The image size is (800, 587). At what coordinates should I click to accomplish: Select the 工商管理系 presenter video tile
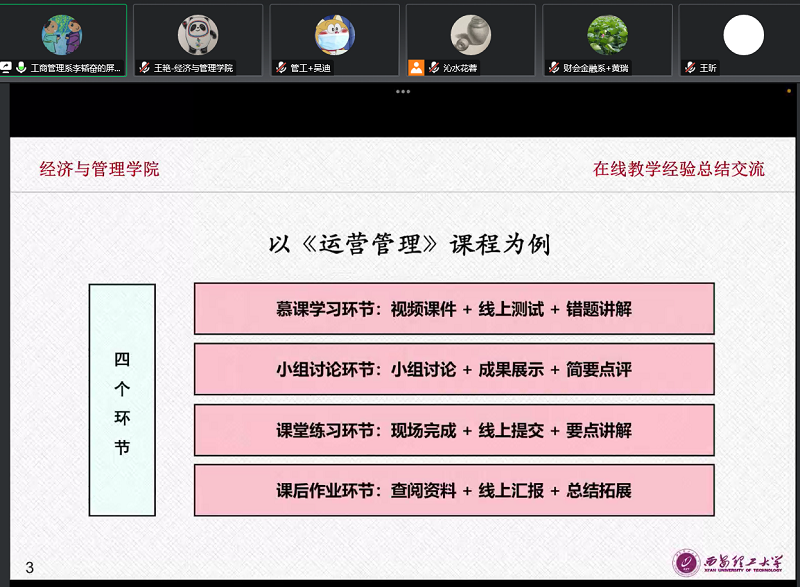coord(62,36)
